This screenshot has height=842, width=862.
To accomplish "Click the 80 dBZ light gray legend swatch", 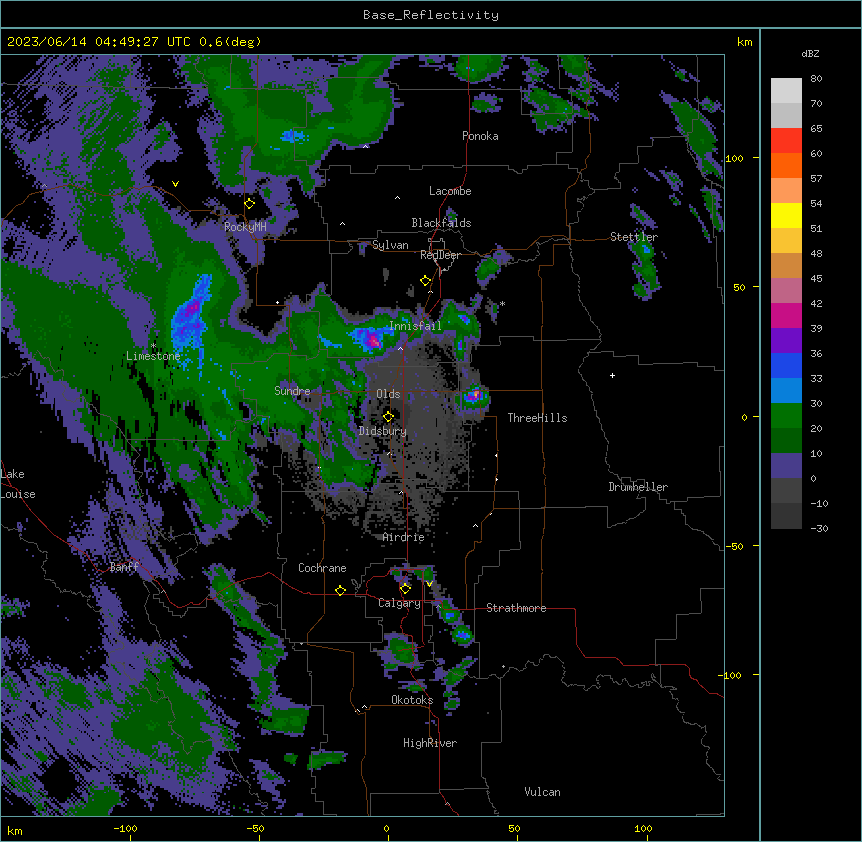I will point(787,91).
